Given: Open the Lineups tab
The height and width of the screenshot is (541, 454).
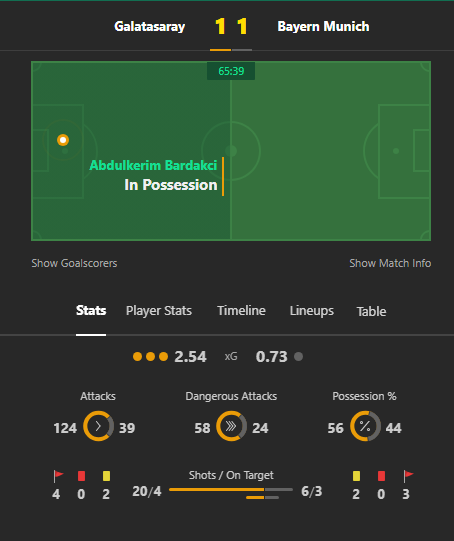Looking at the screenshot, I should pyautogui.click(x=312, y=311).
